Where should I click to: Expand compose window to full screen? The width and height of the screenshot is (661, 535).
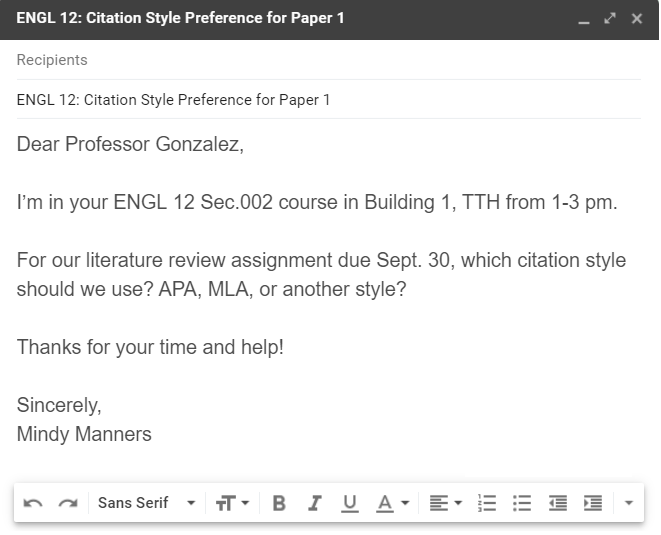point(610,19)
